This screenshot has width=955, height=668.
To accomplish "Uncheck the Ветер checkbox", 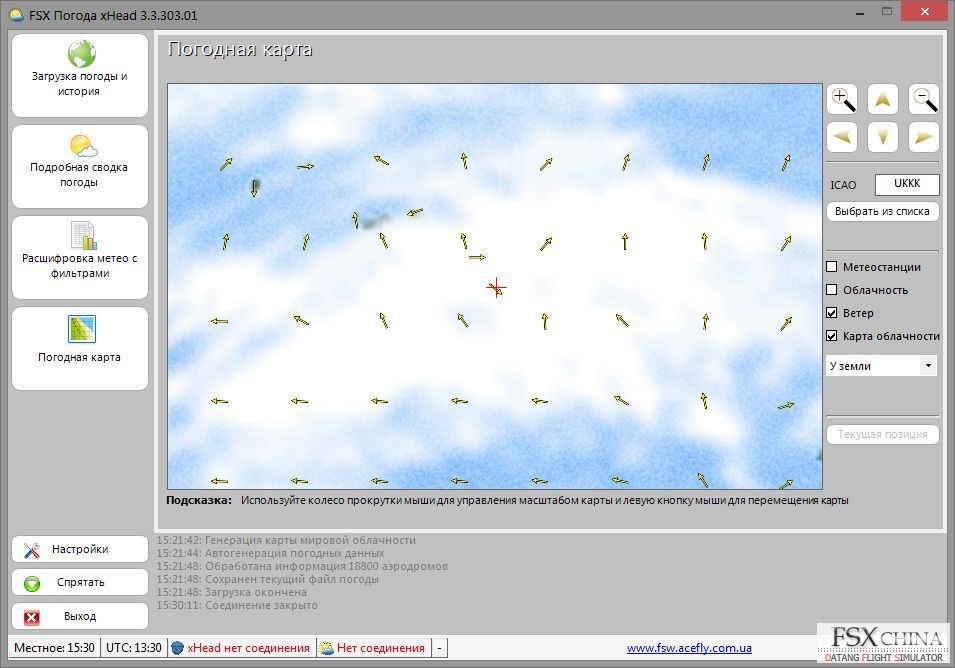I will tap(831, 313).
